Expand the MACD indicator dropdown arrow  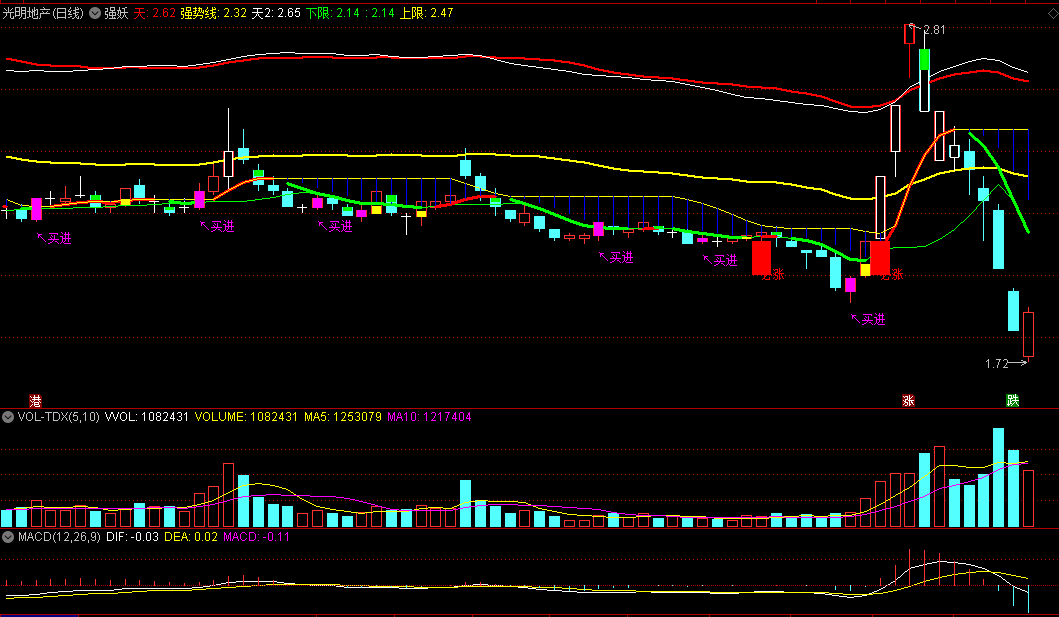point(8,537)
